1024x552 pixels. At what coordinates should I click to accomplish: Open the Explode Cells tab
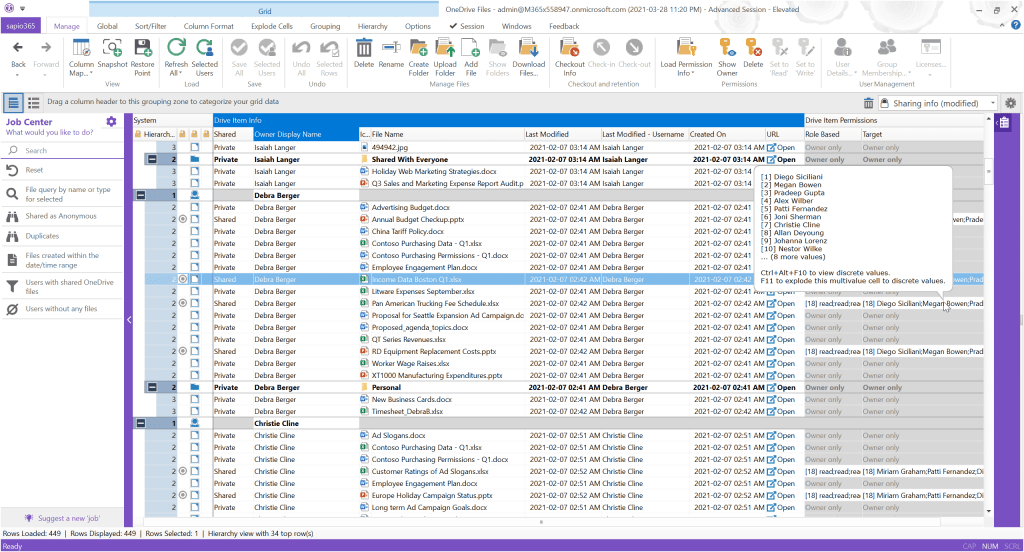click(x=272, y=26)
